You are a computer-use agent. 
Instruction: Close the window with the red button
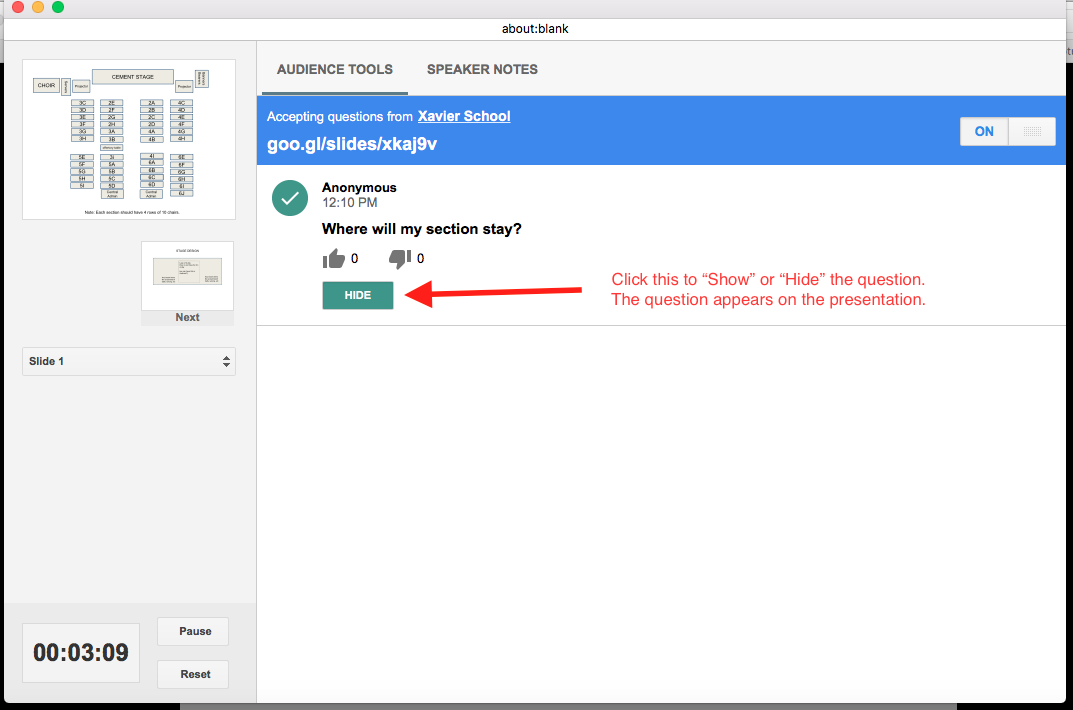click(x=18, y=8)
